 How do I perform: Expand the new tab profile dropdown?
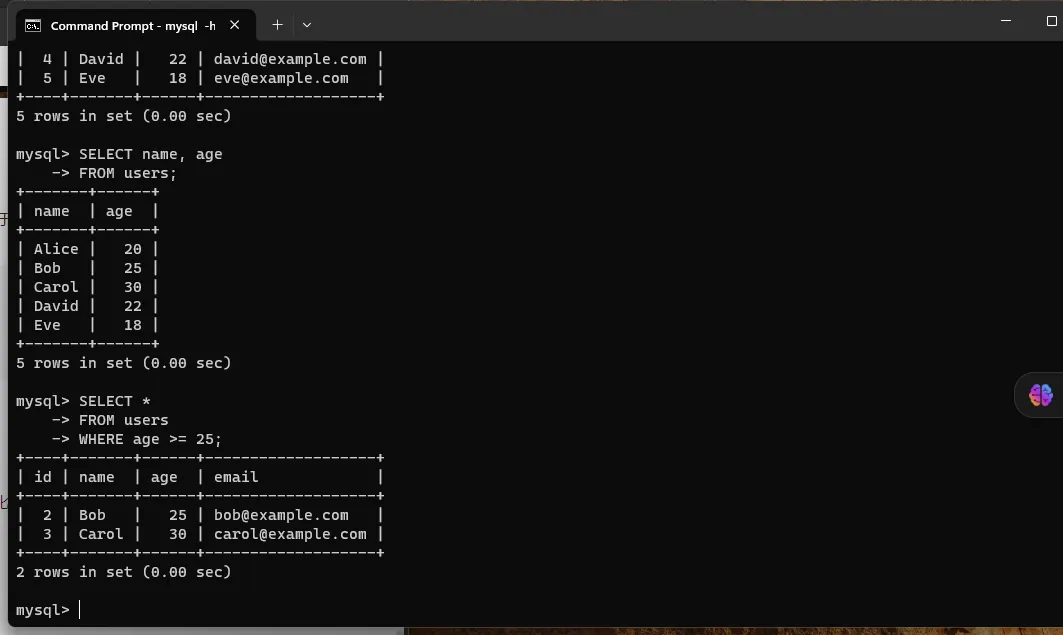click(307, 25)
